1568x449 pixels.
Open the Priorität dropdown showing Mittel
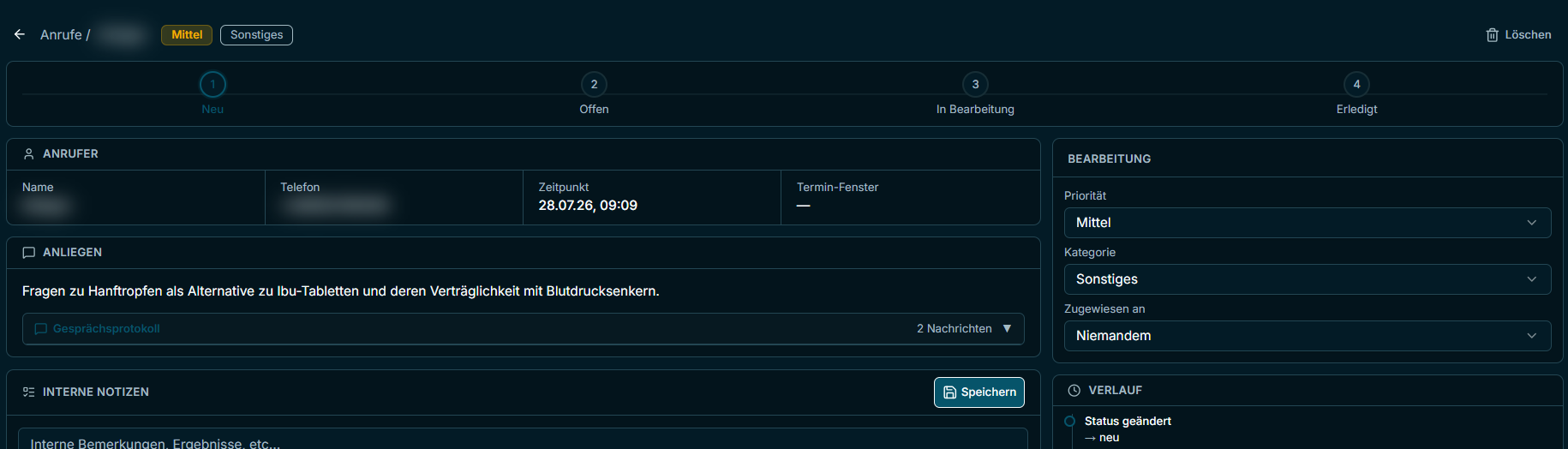[x=1308, y=223]
